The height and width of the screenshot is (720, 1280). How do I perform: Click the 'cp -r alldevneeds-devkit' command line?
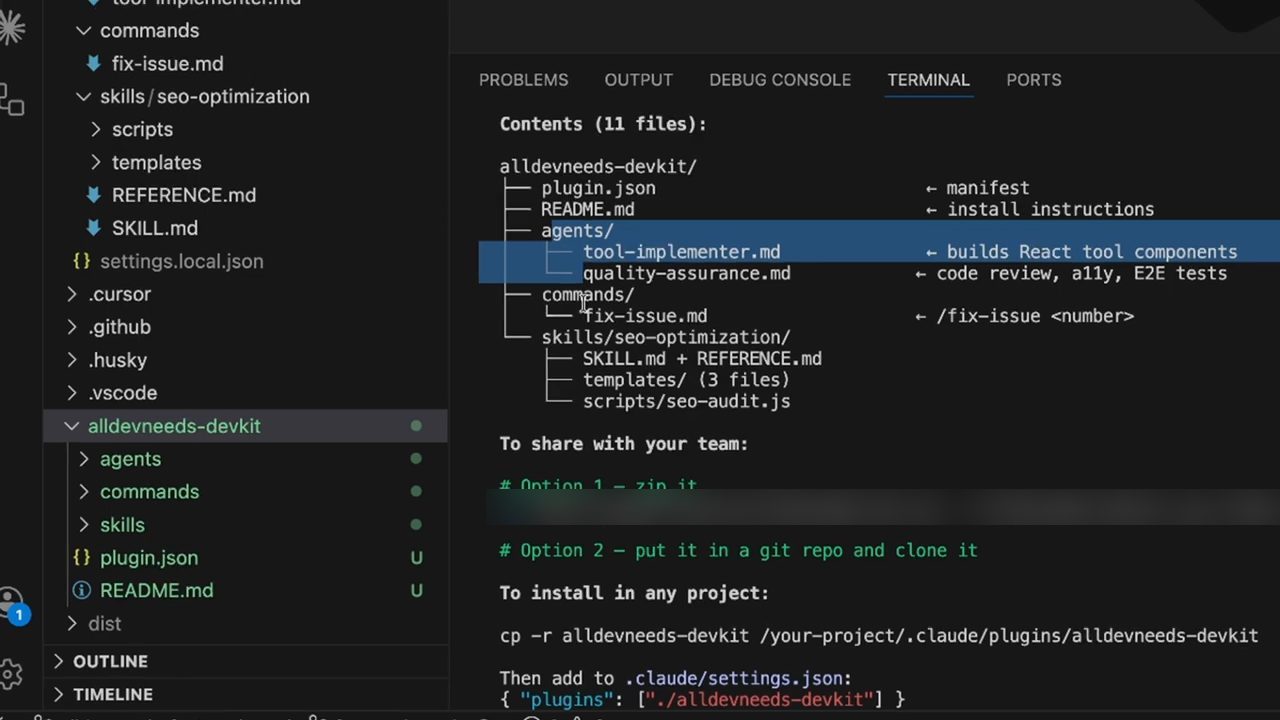879,636
